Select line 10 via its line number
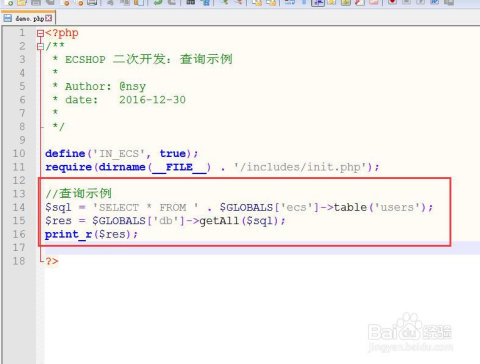The height and width of the screenshot is (364, 480). pos(19,154)
